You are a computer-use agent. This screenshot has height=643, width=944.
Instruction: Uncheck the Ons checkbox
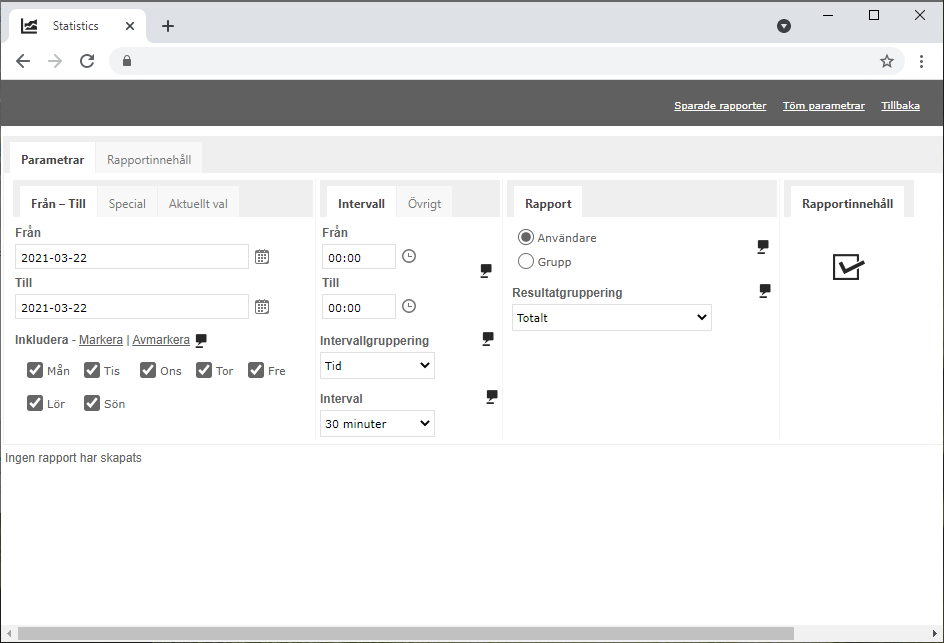pos(148,370)
